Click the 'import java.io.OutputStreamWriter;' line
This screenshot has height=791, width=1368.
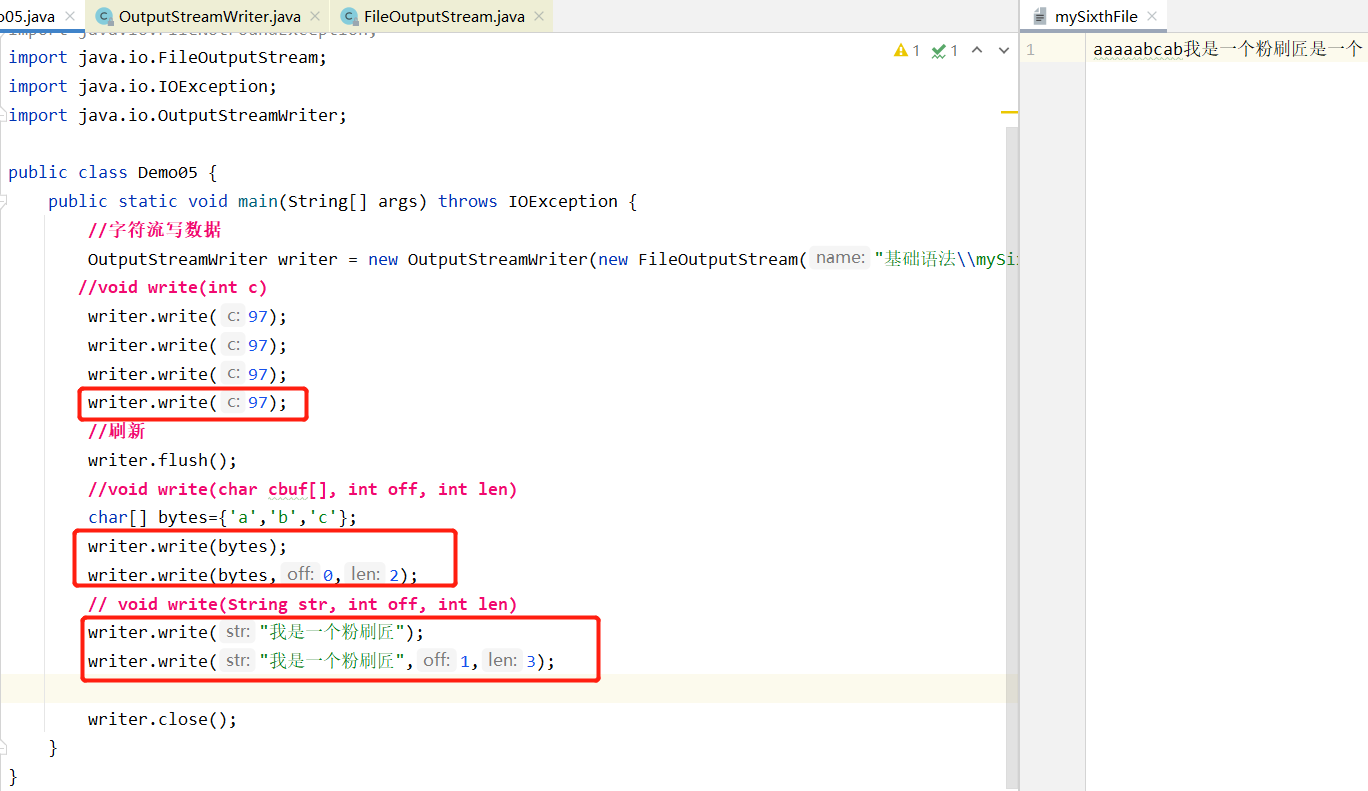click(x=178, y=115)
